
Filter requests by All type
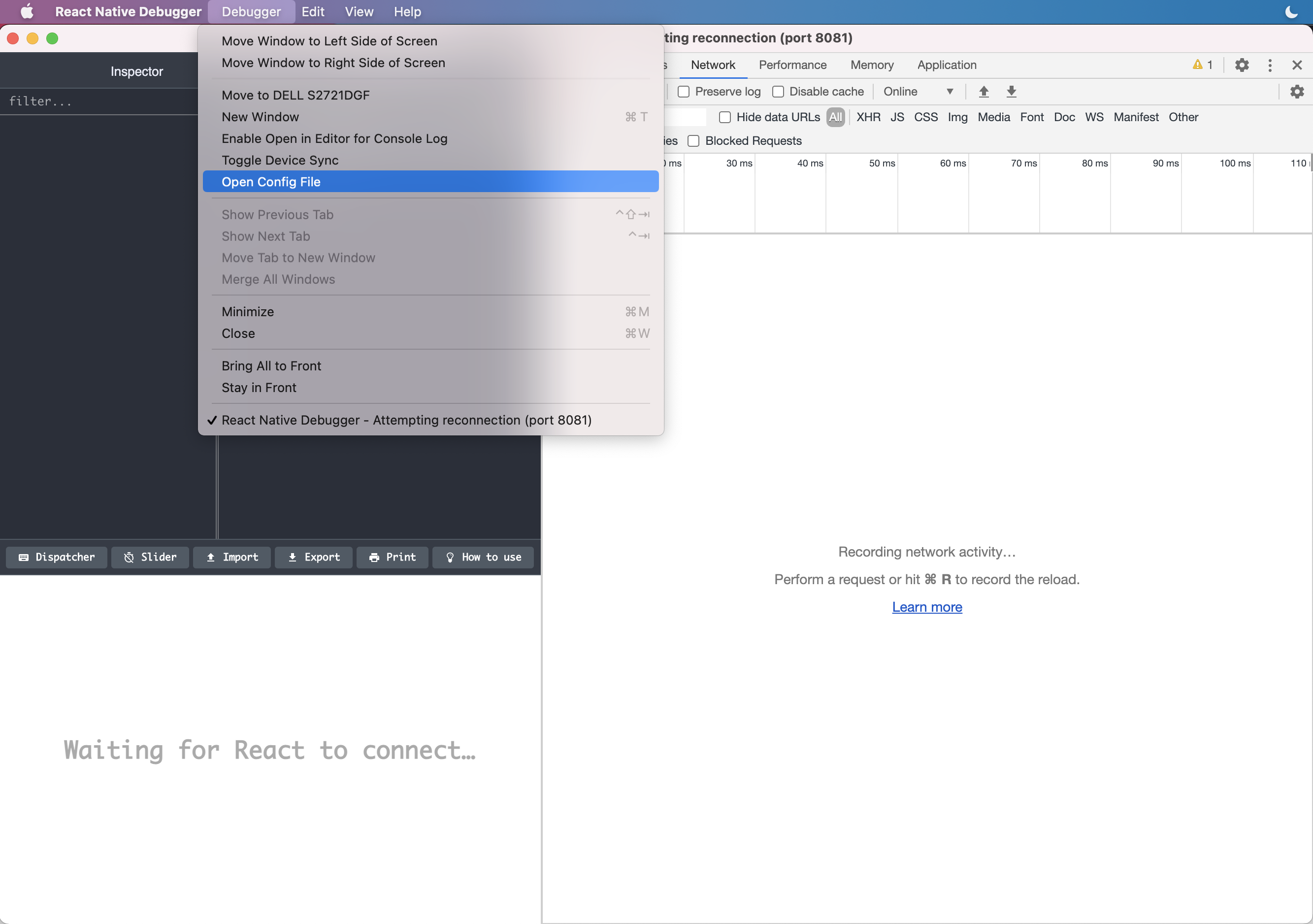(835, 117)
